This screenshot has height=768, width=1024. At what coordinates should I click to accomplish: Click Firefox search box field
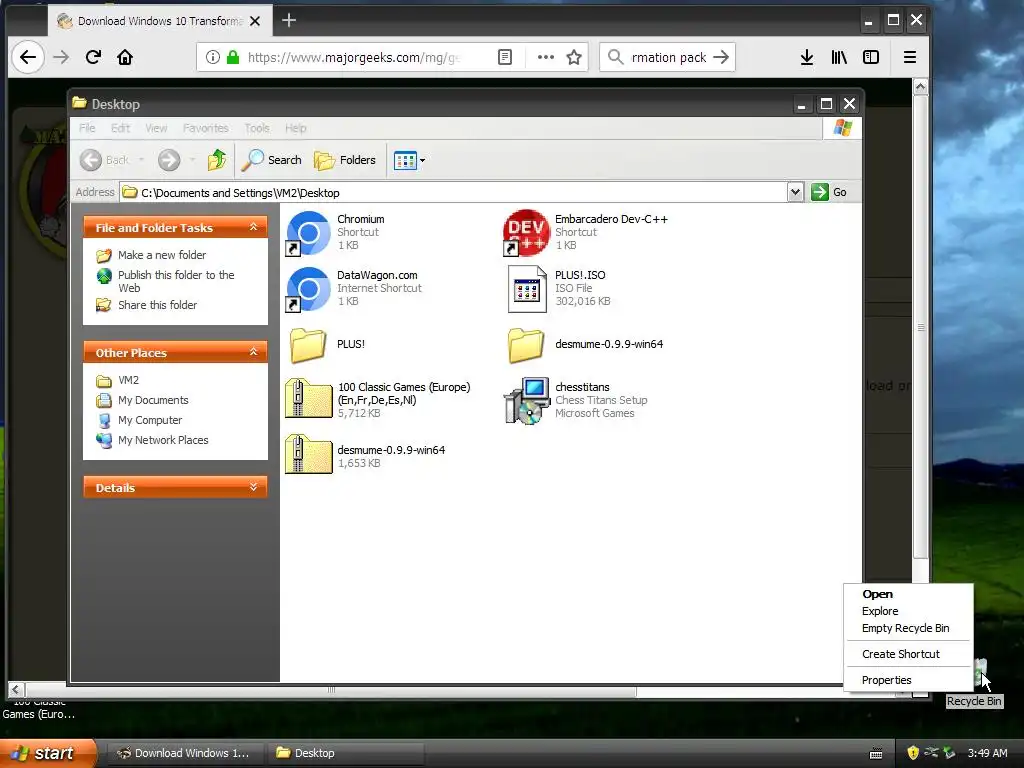pyautogui.click(x=667, y=57)
